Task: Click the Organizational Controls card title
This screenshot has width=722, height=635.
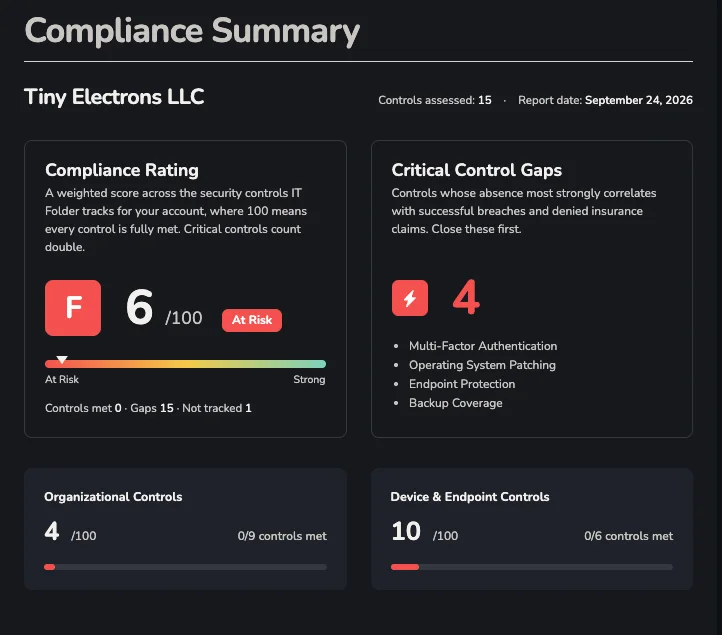Action: coord(113,497)
